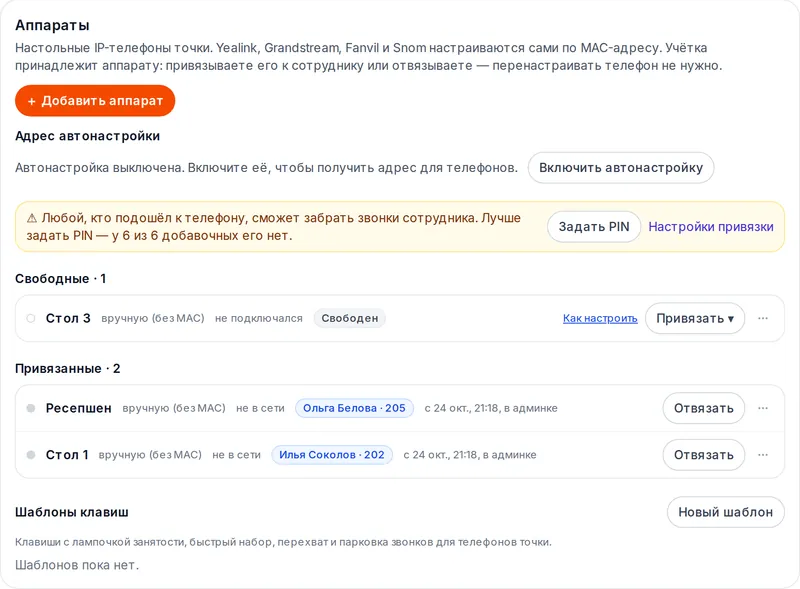
Task: Open the three-dots menu for Ресепшен
Action: point(763,408)
